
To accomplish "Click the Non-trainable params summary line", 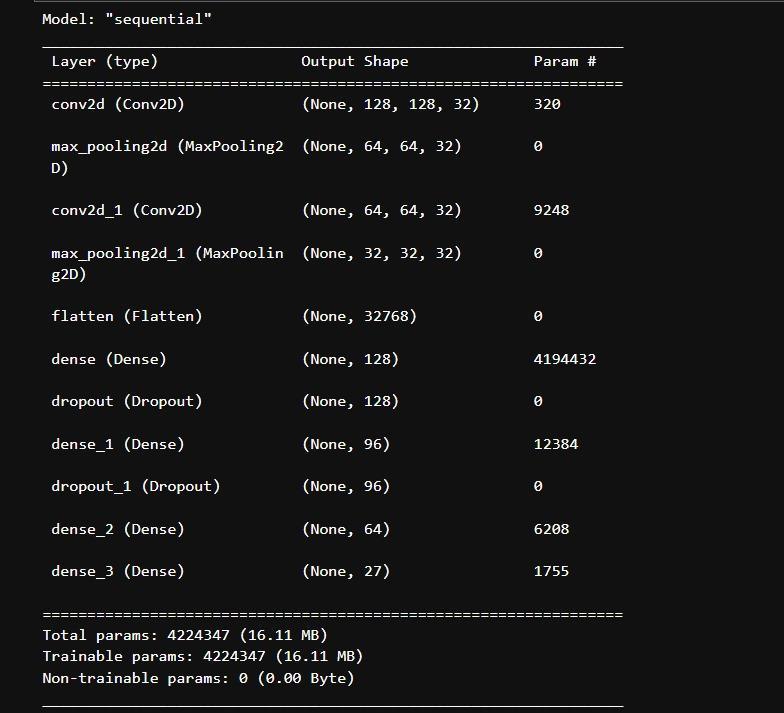I will click(198, 678).
